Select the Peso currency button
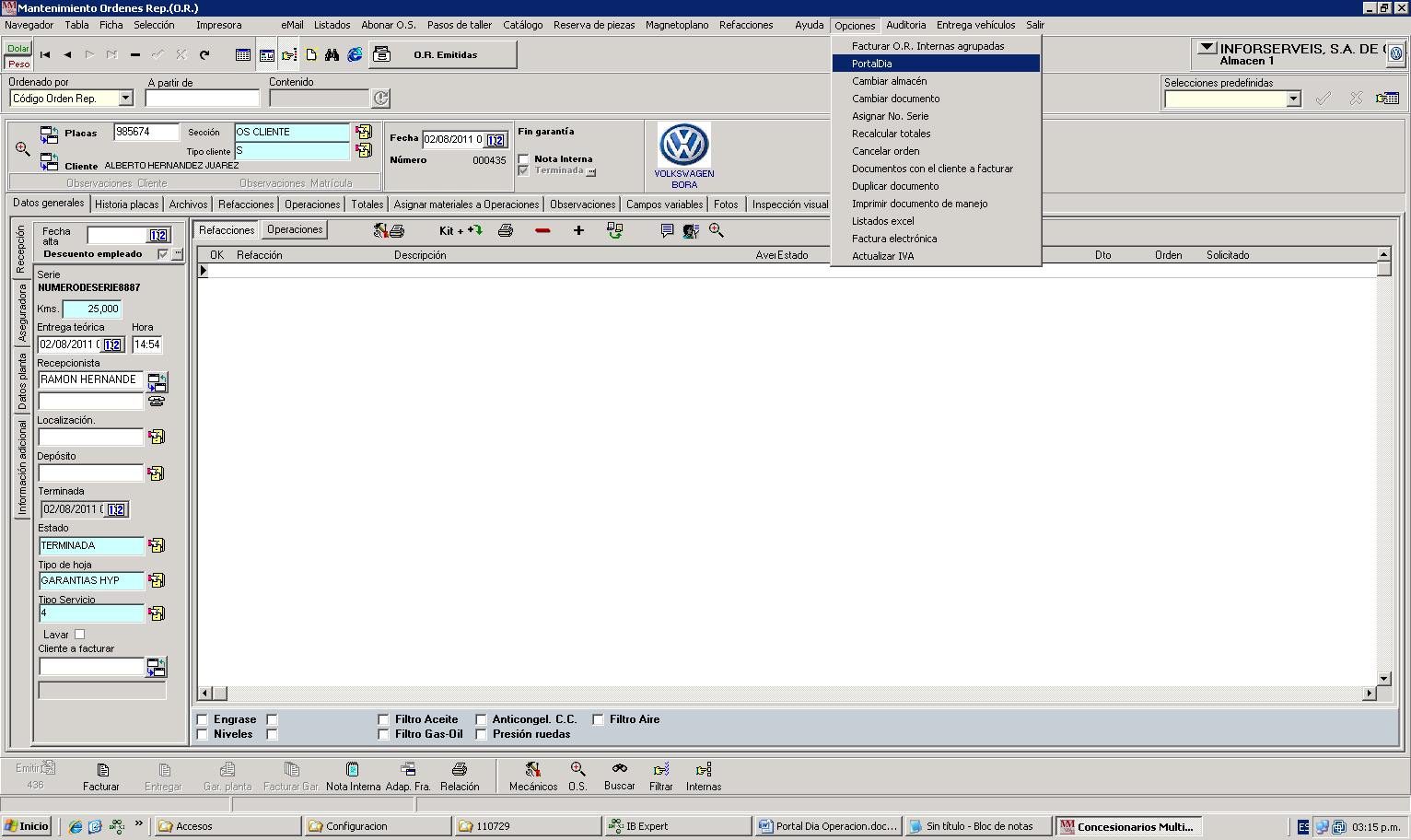 point(18,64)
